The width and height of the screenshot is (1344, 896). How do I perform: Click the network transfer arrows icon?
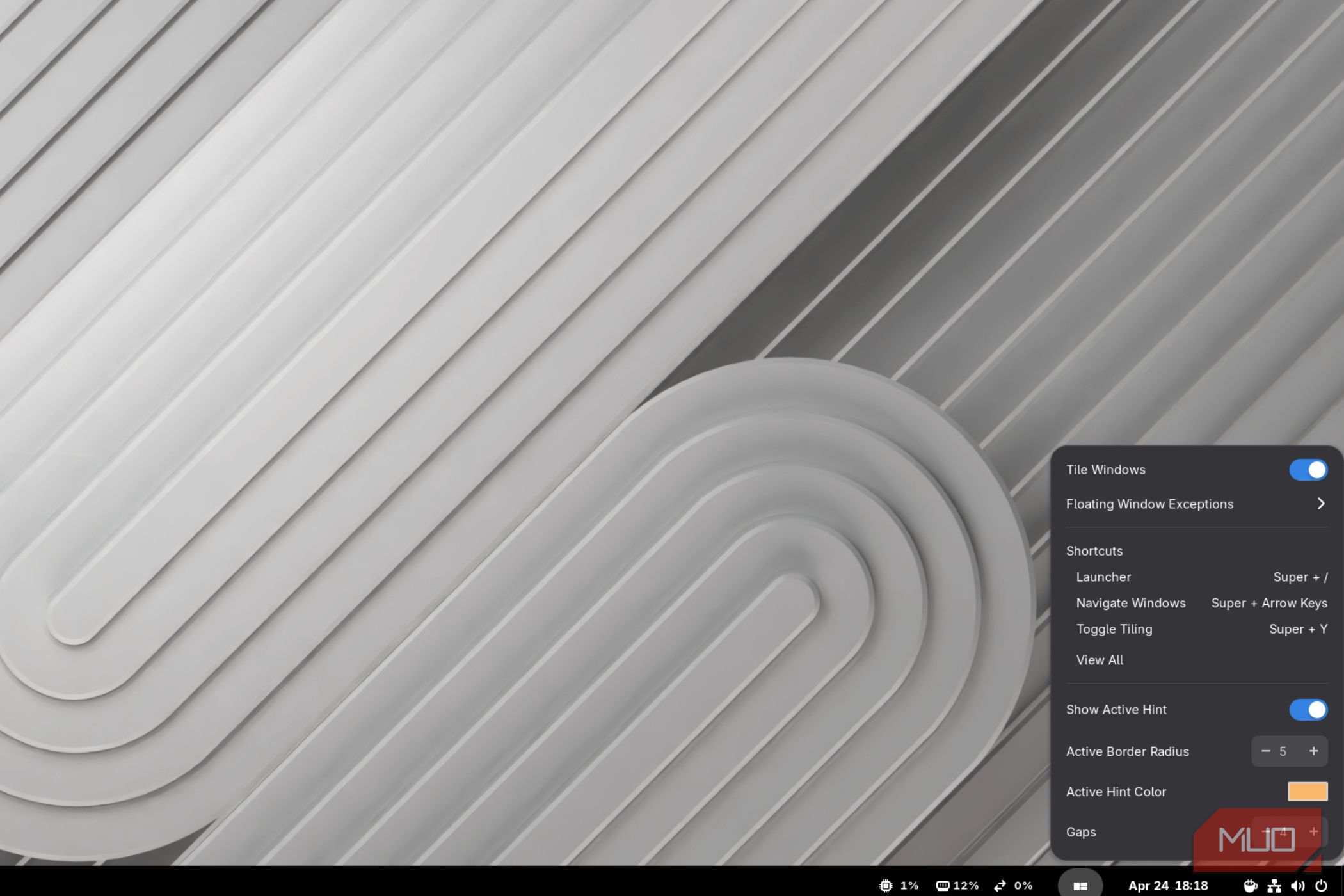tap(1000, 886)
